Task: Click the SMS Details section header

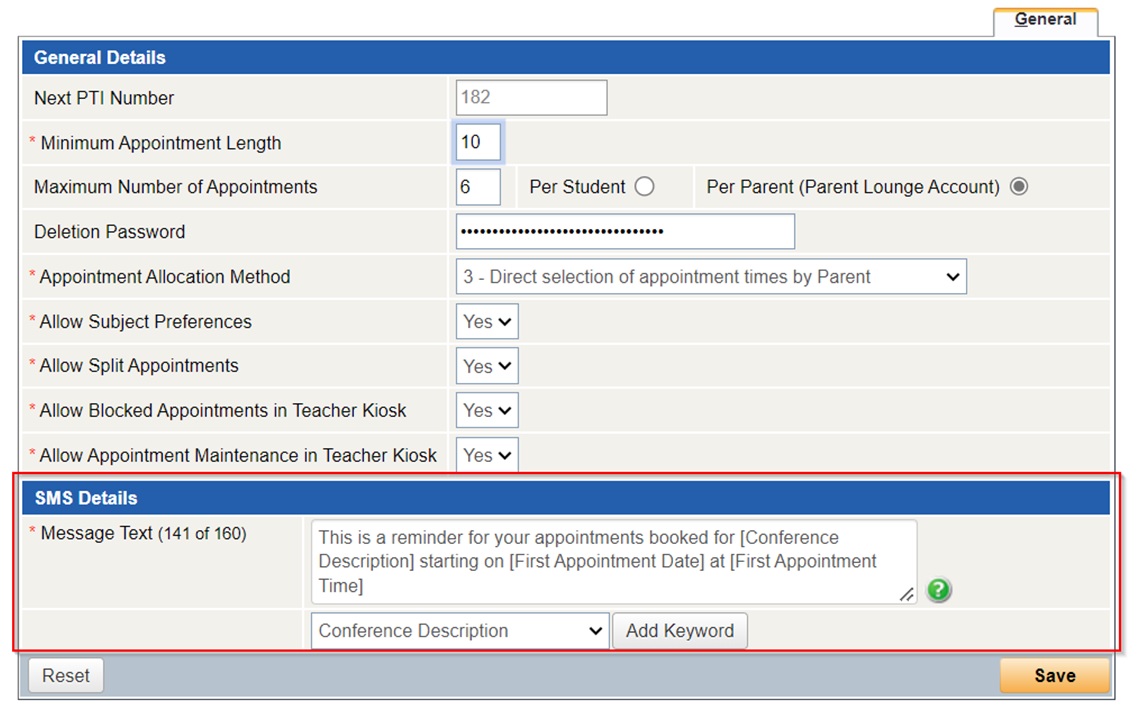Action: pyautogui.click(x=565, y=498)
